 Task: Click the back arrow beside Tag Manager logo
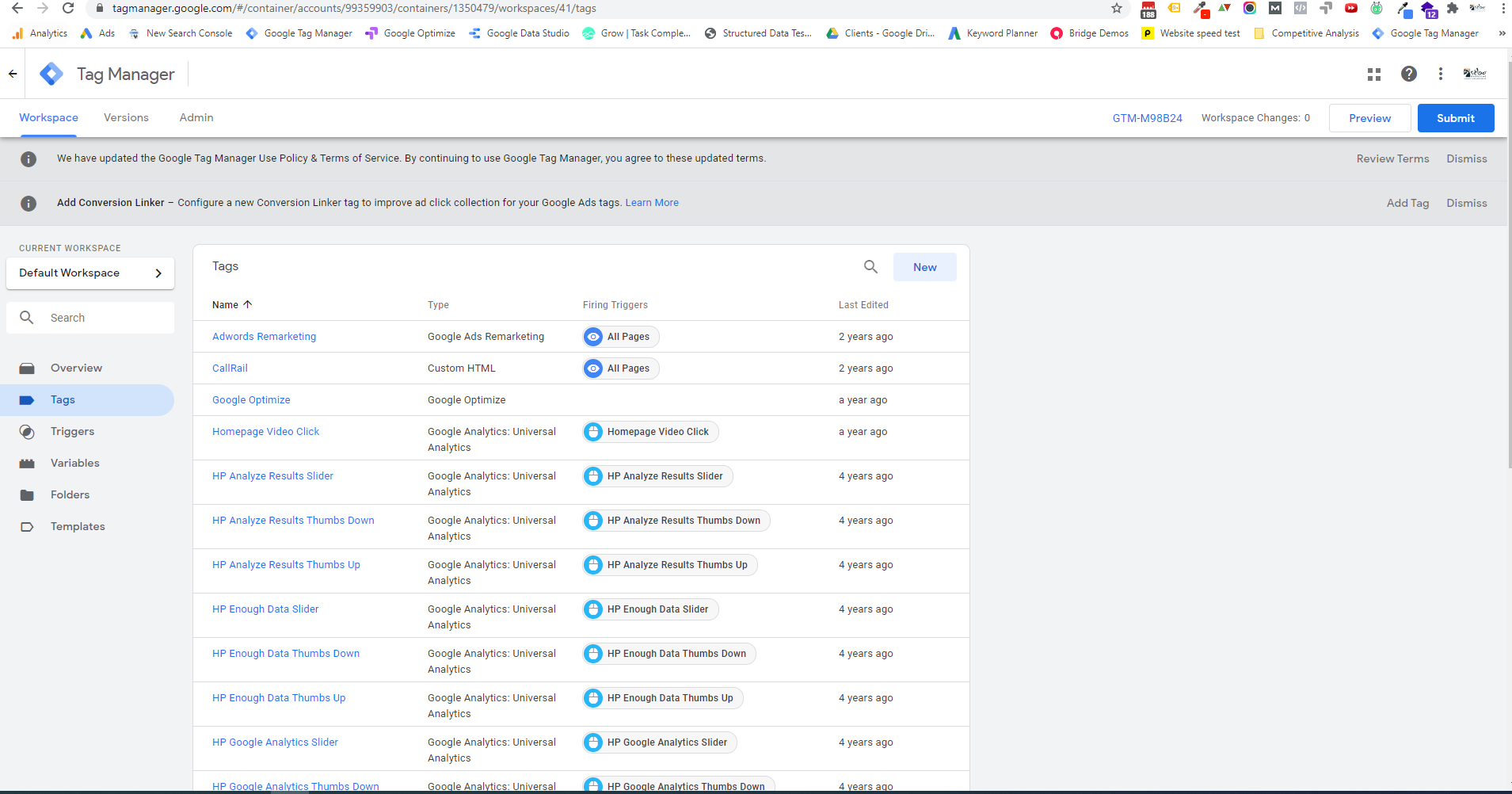pyautogui.click(x=13, y=74)
